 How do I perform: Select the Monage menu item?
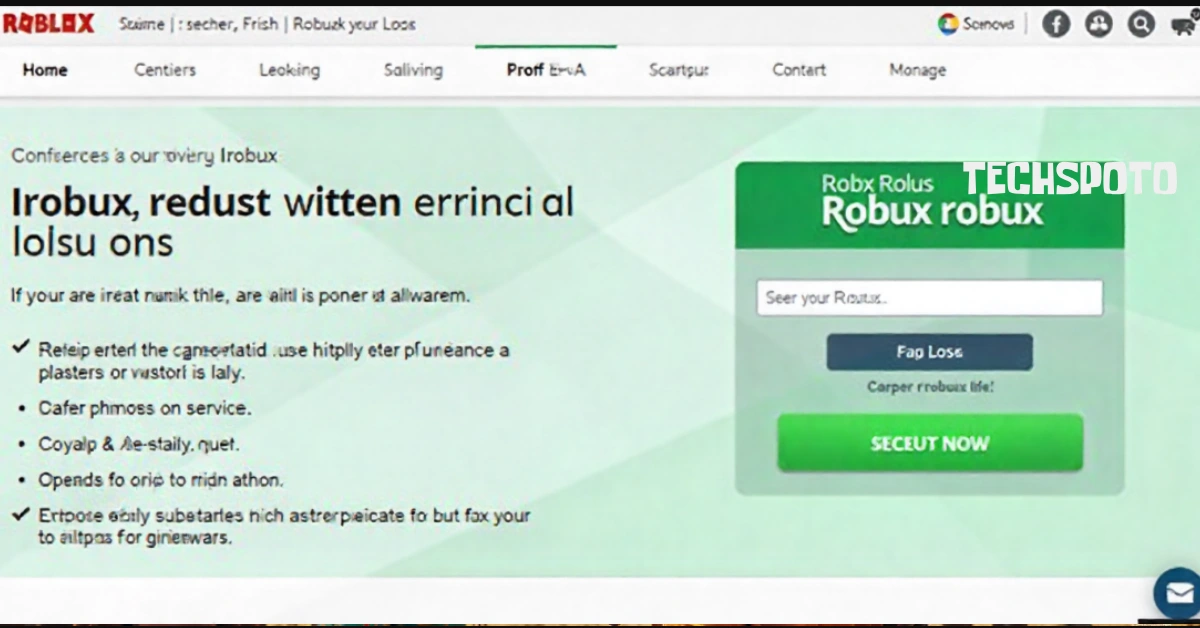[917, 70]
